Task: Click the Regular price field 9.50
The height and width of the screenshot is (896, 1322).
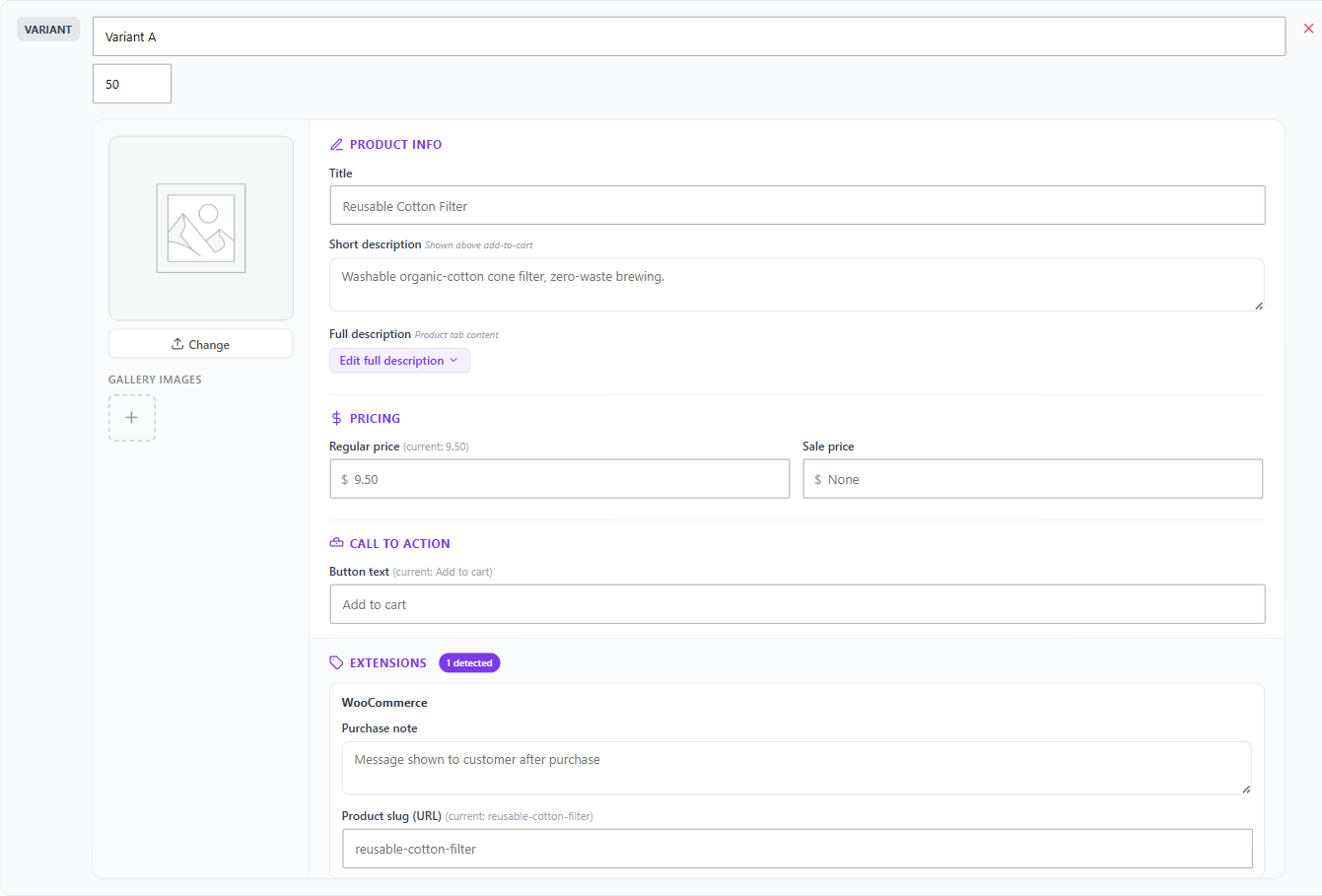Action: 559,479
